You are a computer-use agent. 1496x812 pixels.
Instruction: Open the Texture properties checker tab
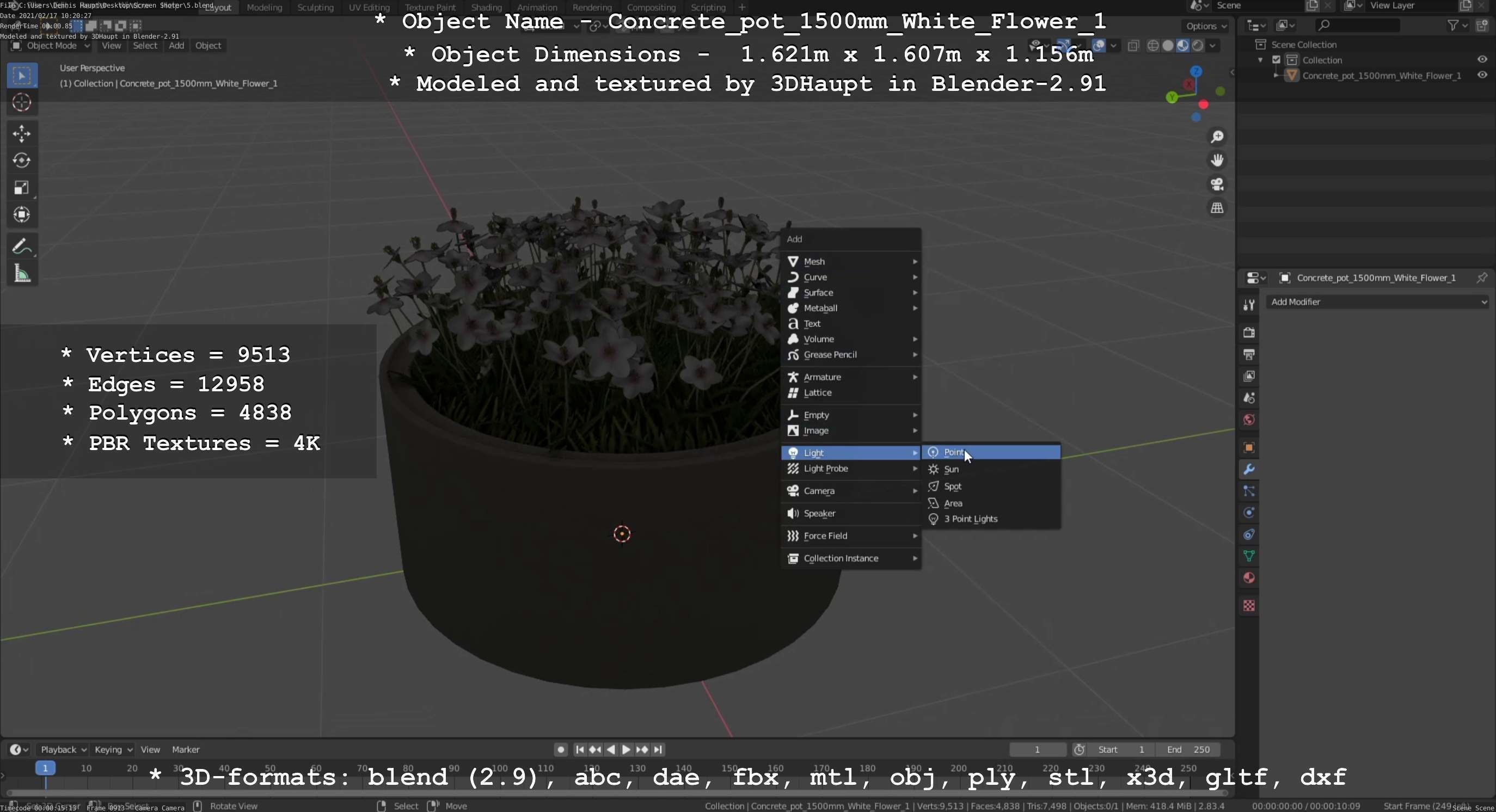point(1249,606)
